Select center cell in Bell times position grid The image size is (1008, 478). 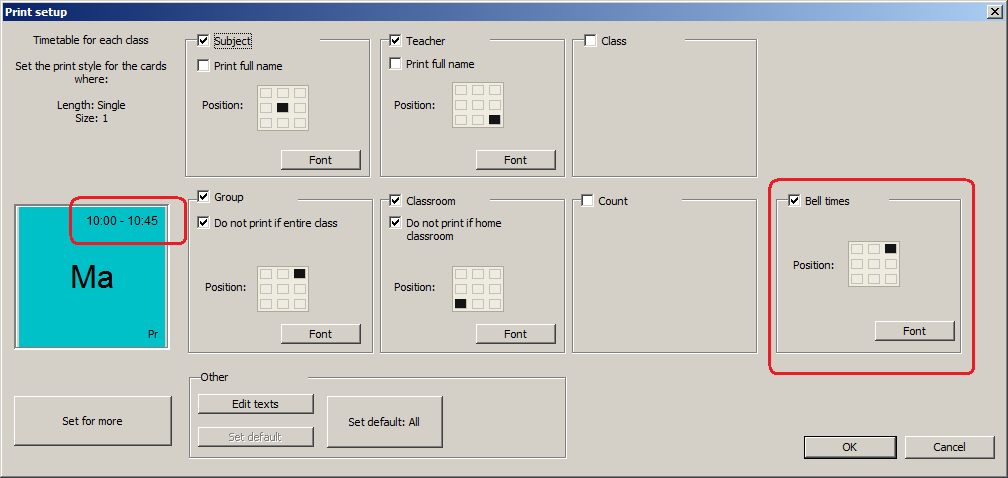[x=873, y=264]
